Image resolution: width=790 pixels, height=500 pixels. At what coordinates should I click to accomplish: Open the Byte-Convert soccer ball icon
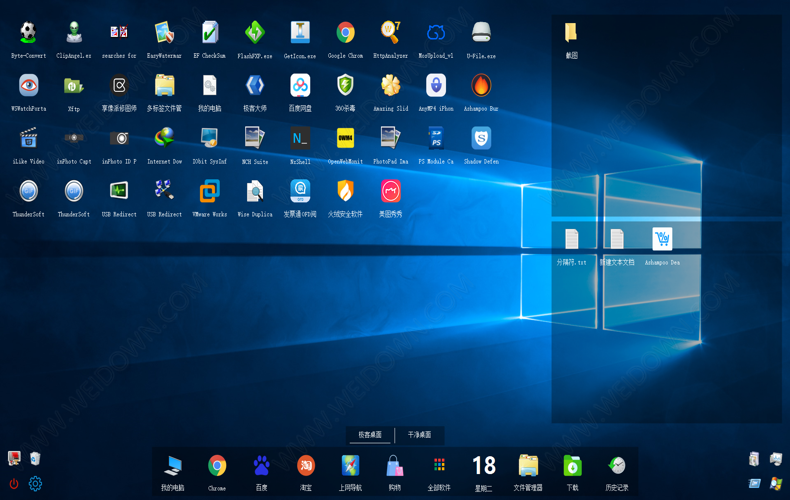pos(28,33)
